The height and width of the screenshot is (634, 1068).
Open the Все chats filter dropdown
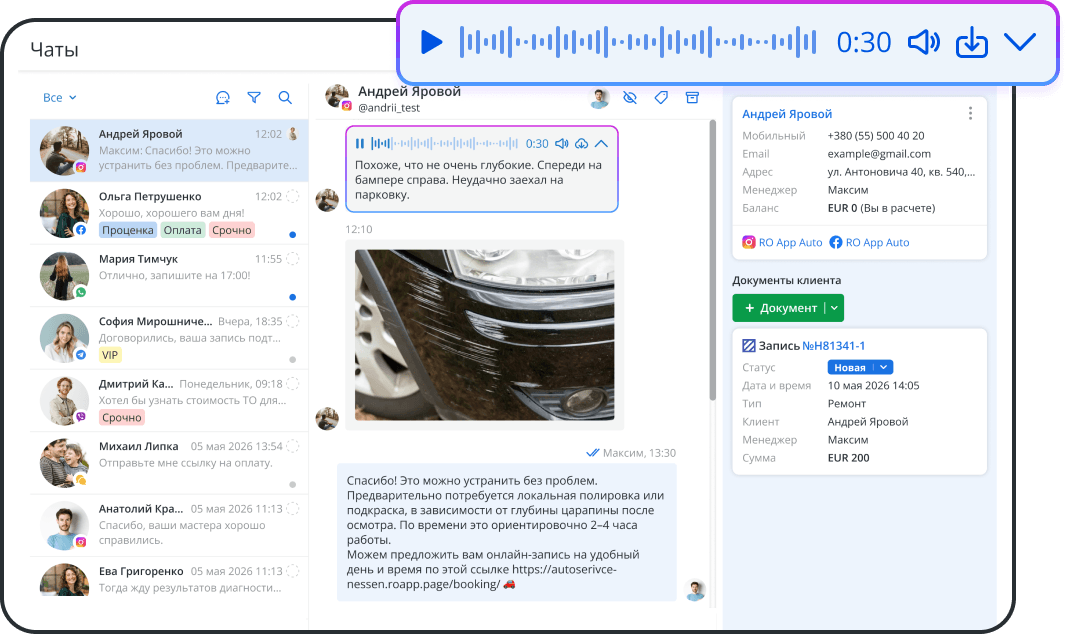point(59,97)
